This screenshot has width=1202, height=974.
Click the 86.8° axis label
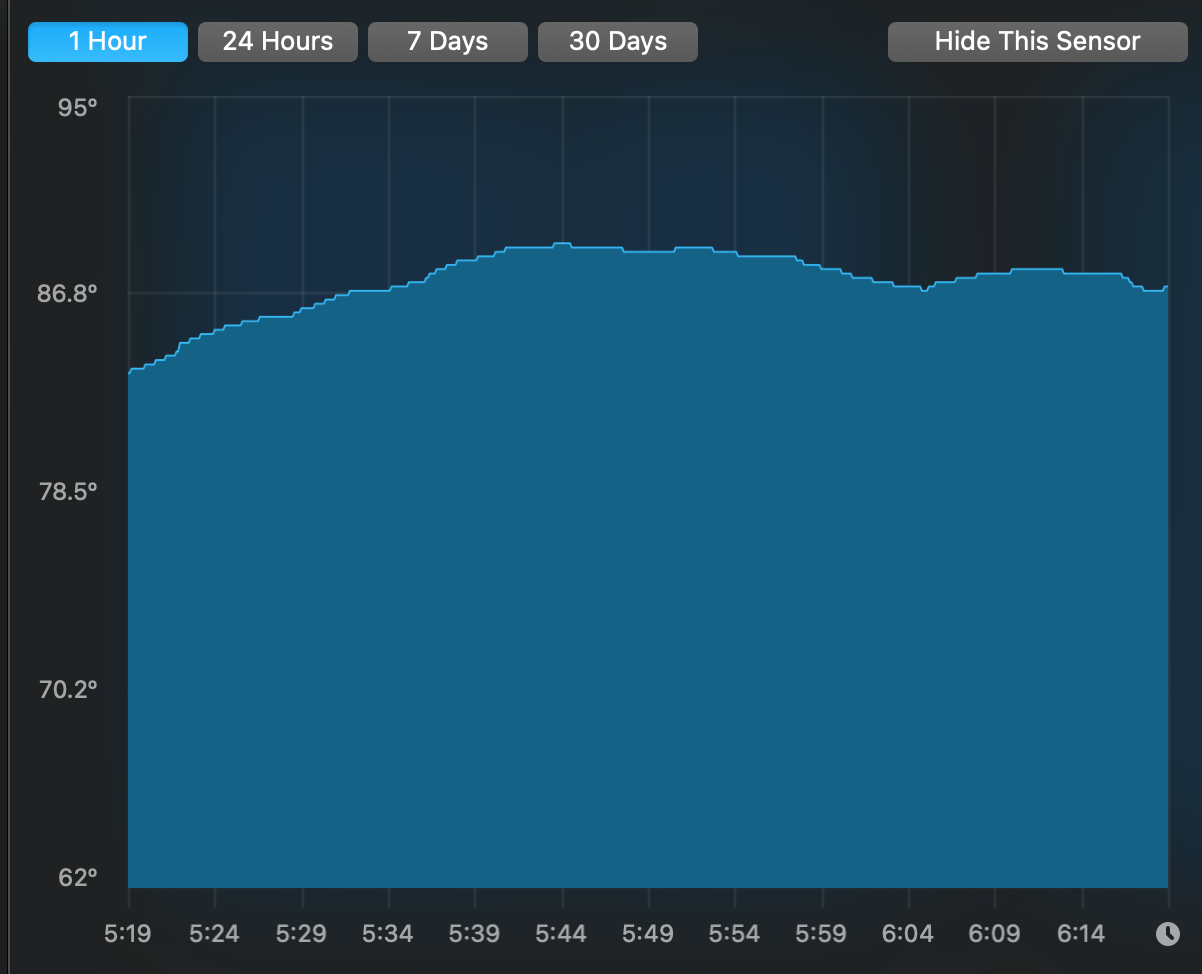tap(69, 294)
